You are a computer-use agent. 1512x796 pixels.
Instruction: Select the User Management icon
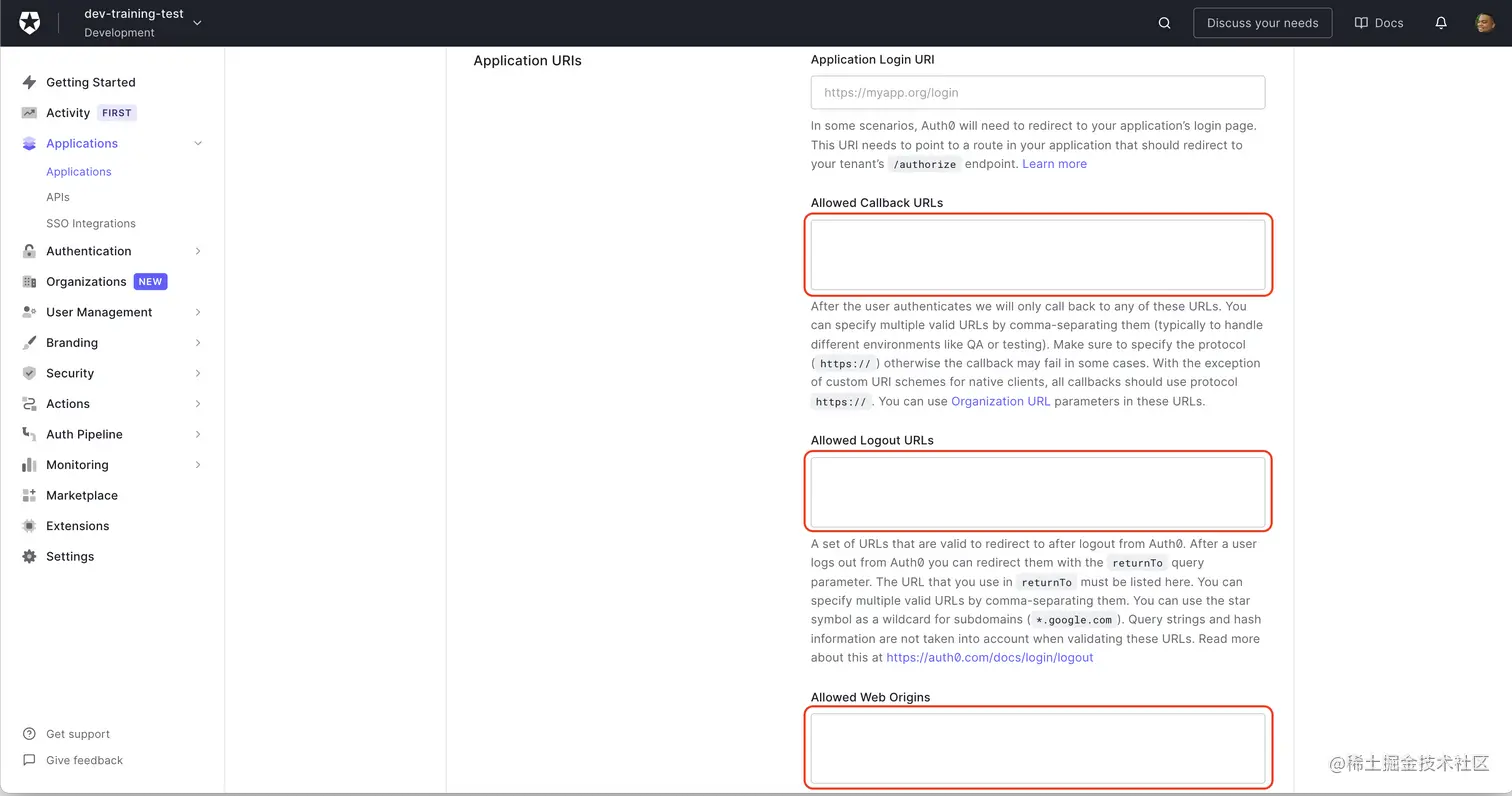coord(28,312)
